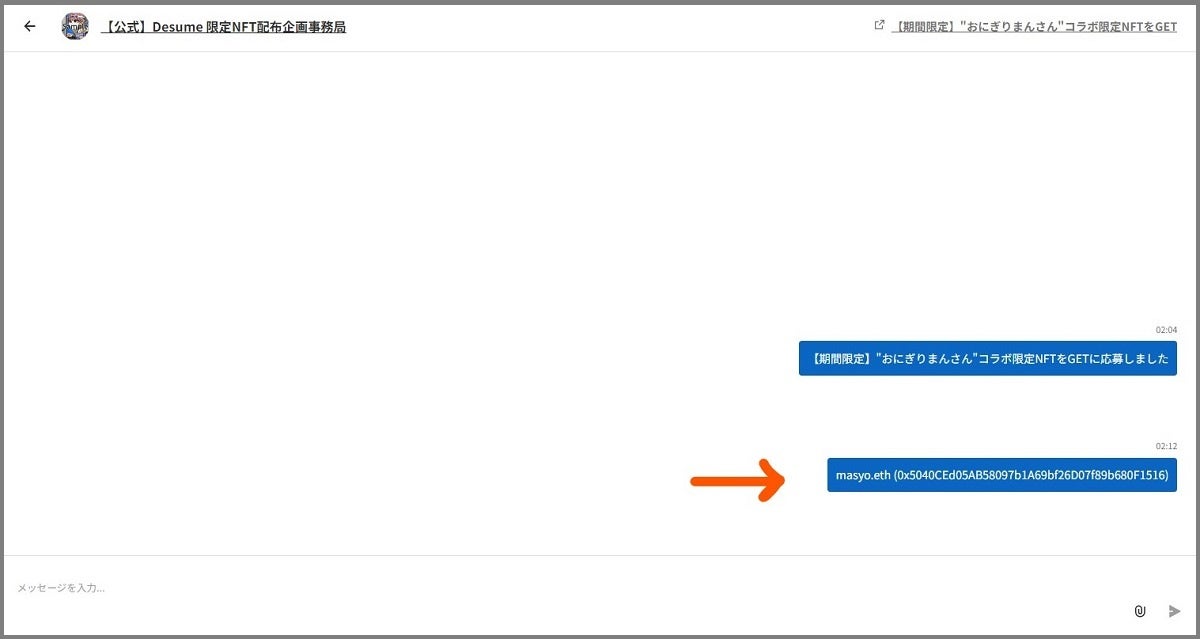Select the 応募しました message bubble
The height and width of the screenshot is (639, 1200).
click(988, 358)
